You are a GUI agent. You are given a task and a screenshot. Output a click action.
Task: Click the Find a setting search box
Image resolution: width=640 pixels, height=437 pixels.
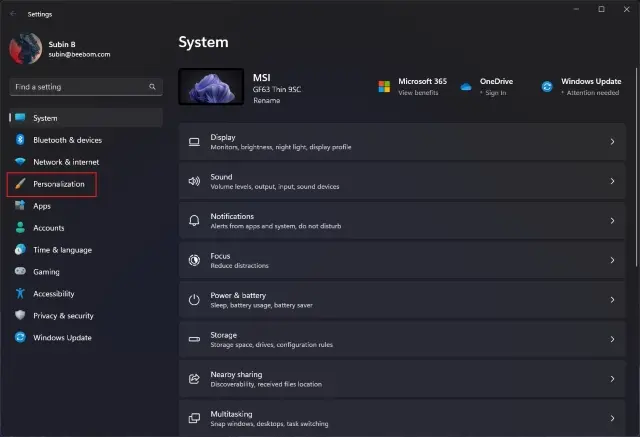(86, 87)
